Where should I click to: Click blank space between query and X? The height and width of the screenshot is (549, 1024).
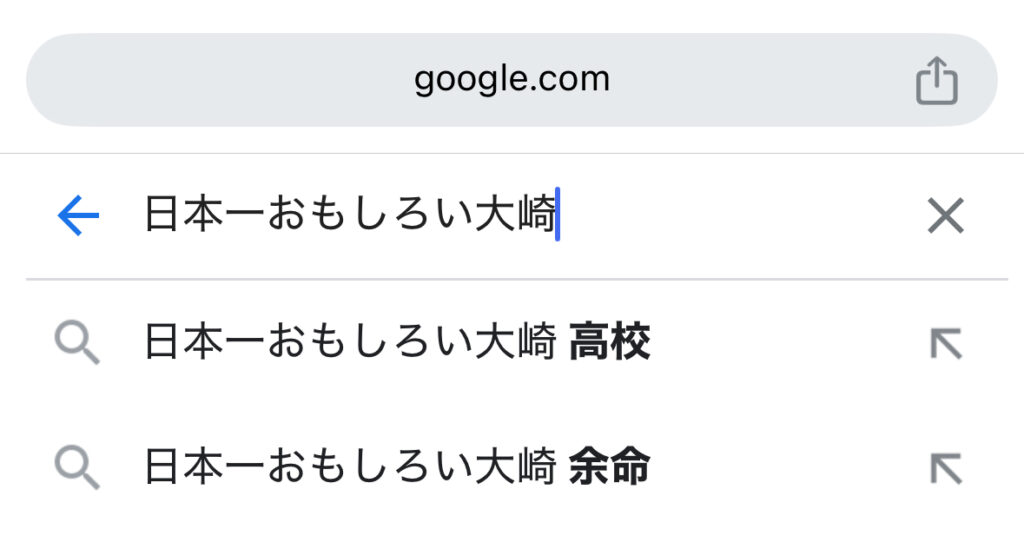click(x=738, y=215)
